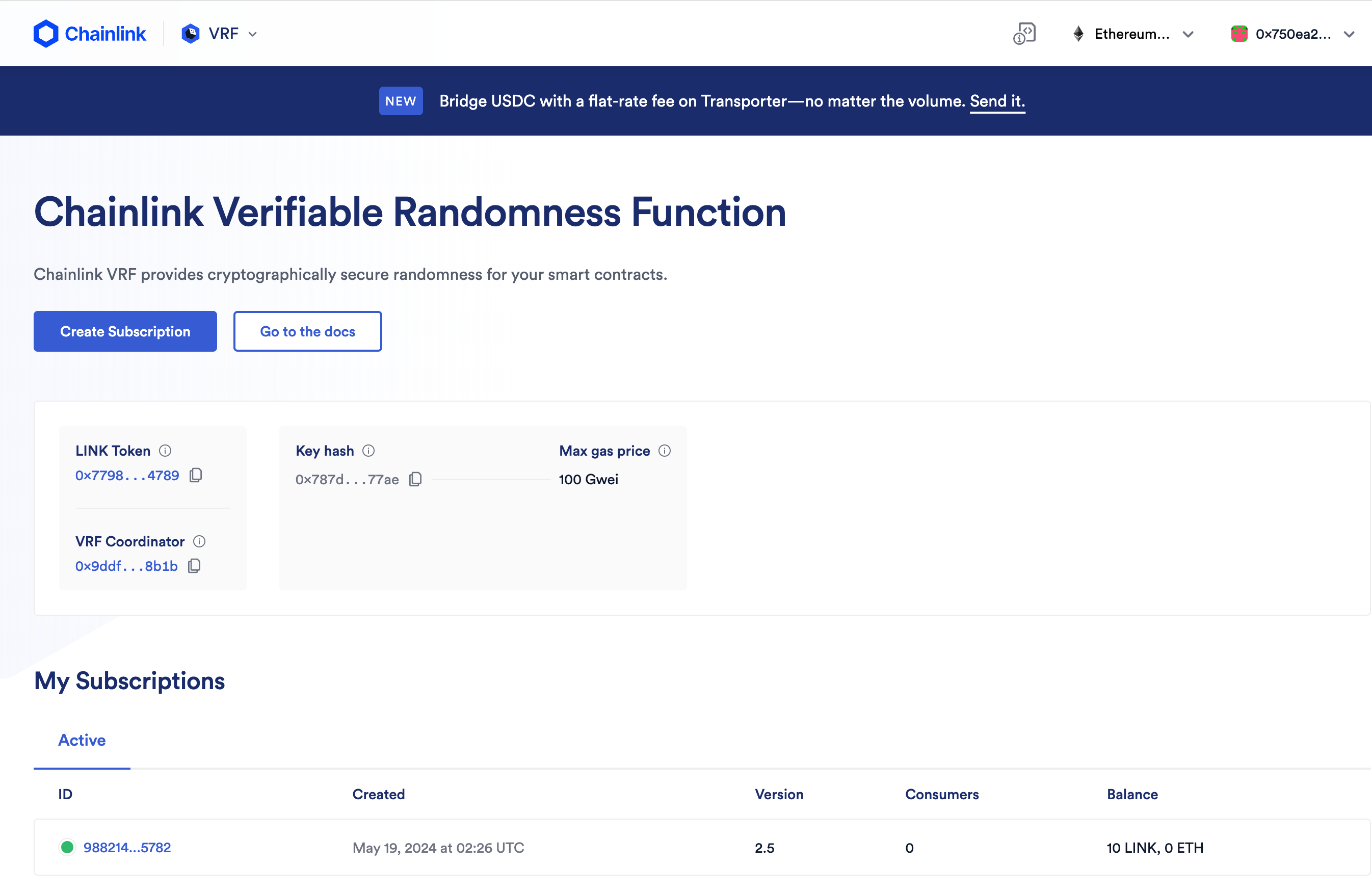Viewport: 1372px width, 893px height.
Task: Click the '0x787d...77ae' key hash text
Action: [347, 480]
